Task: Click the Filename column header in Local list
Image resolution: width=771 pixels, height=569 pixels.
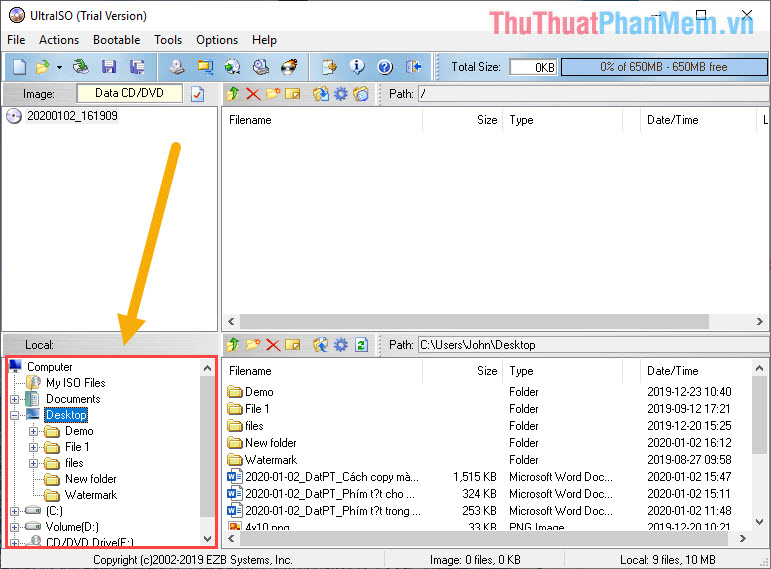Action: [322, 371]
